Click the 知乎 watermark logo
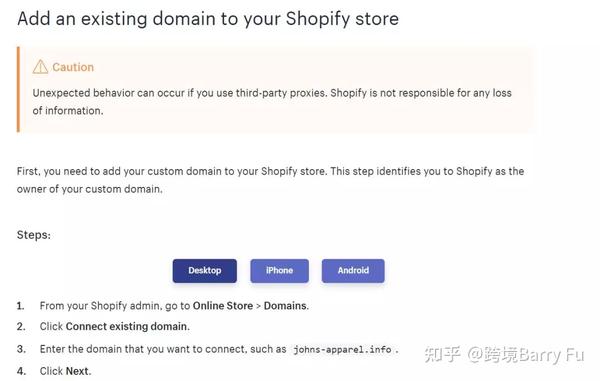 click(x=442, y=355)
